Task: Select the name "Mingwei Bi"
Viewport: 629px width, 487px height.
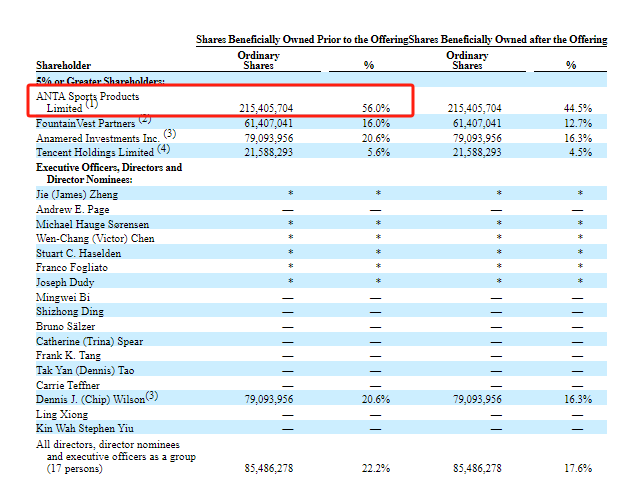Action: (63, 297)
